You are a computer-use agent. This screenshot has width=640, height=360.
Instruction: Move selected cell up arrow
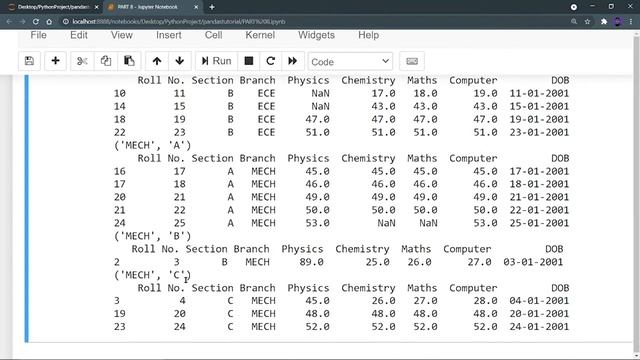tap(157, 61)
